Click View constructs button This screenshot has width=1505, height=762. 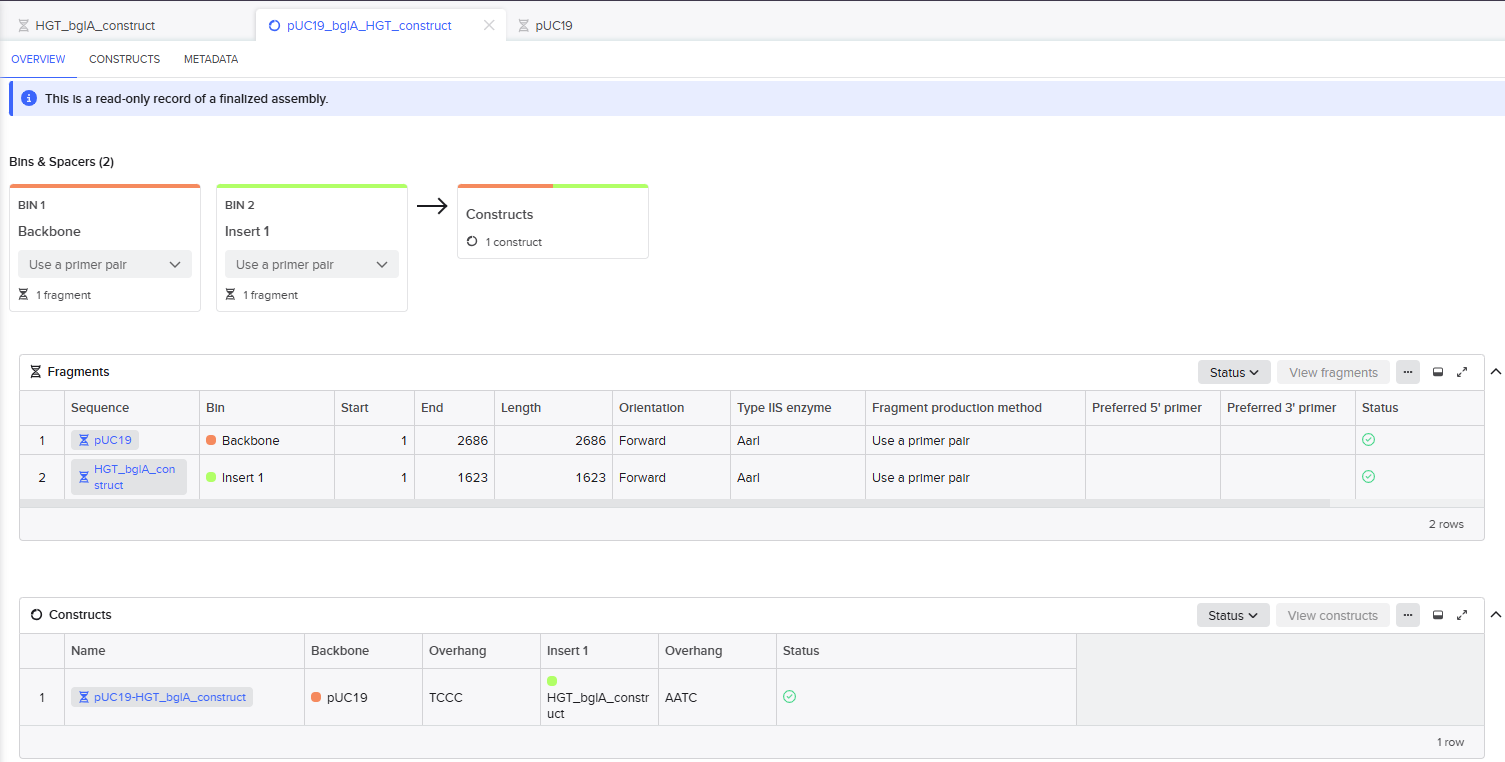(x=1333, y=615)
